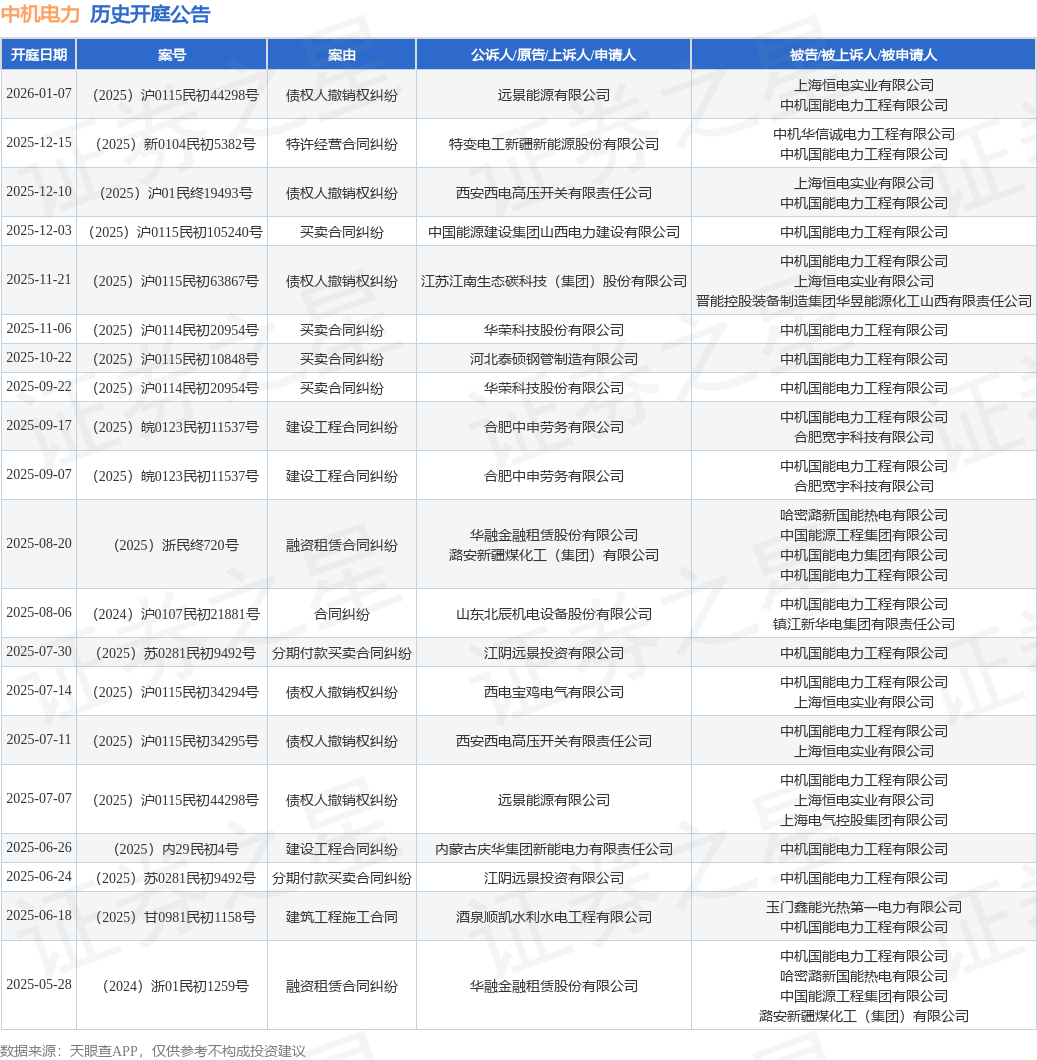
Task: Click cause 融资租赁合同纠纷 in 2025-08-20 row
Action: point(341,546)
